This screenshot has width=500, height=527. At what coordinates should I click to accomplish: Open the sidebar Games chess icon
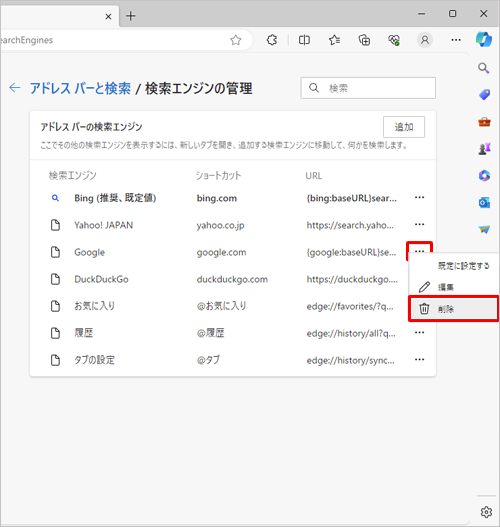click(x=484, y=149)
